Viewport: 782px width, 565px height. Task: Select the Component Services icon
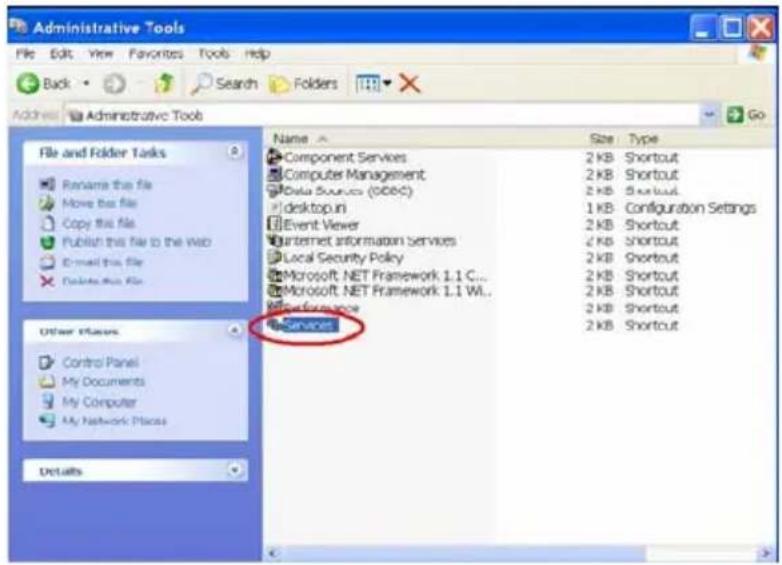275,157
